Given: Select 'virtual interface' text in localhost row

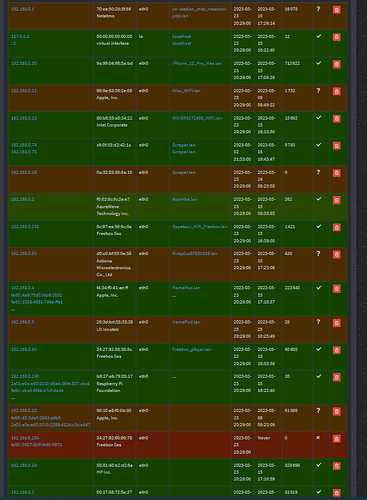Looking at the screenshot, I should (113, 43).
